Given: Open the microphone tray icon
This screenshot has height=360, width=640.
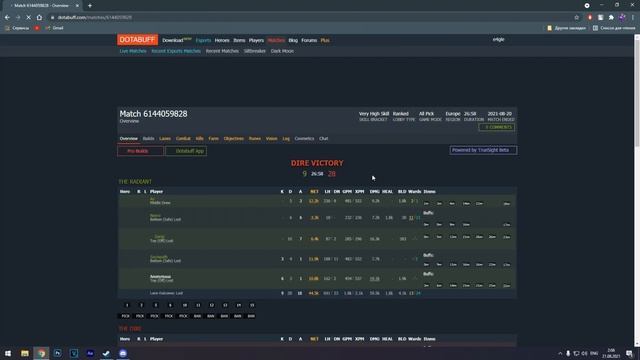Looking at the screenshot, I should click(568, 353).
